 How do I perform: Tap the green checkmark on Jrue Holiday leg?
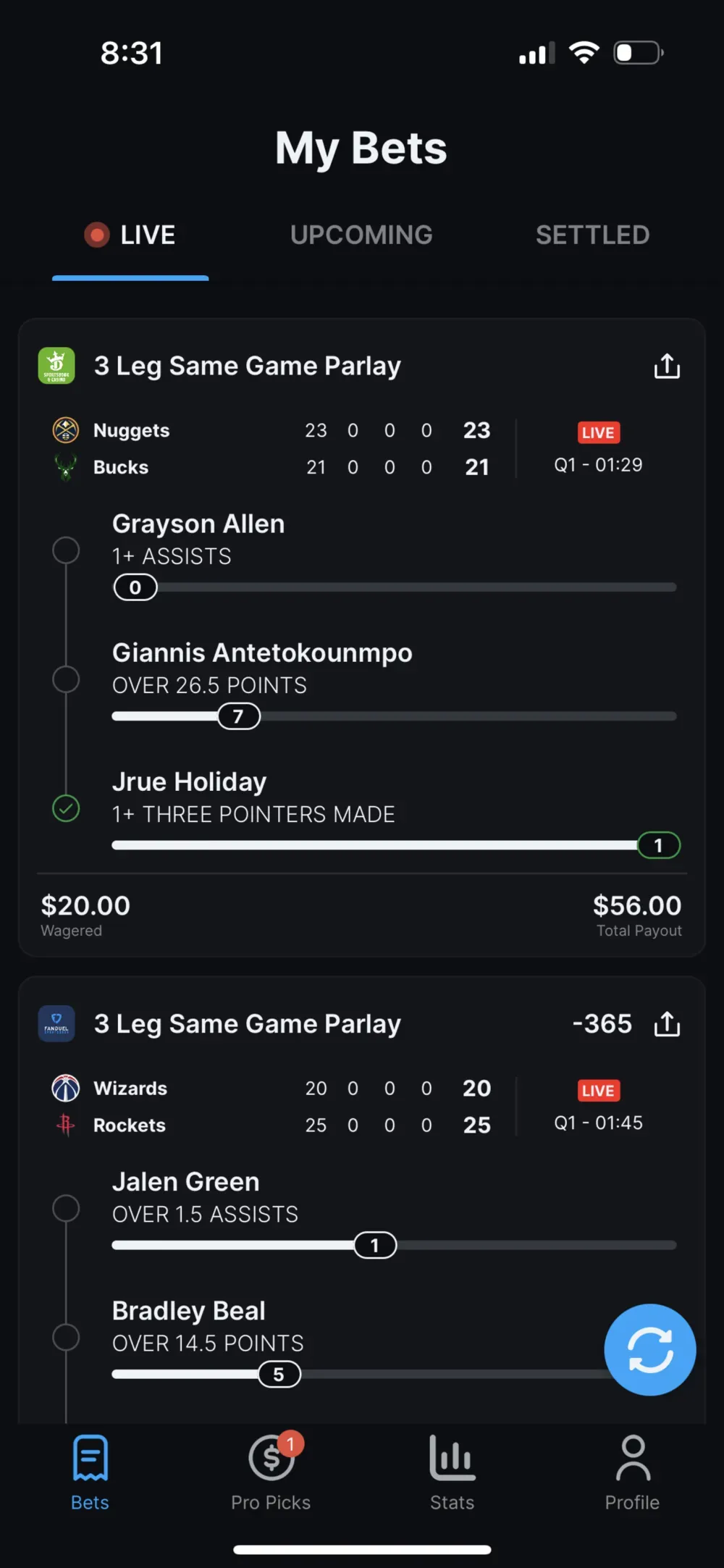(x=66, y=809)
